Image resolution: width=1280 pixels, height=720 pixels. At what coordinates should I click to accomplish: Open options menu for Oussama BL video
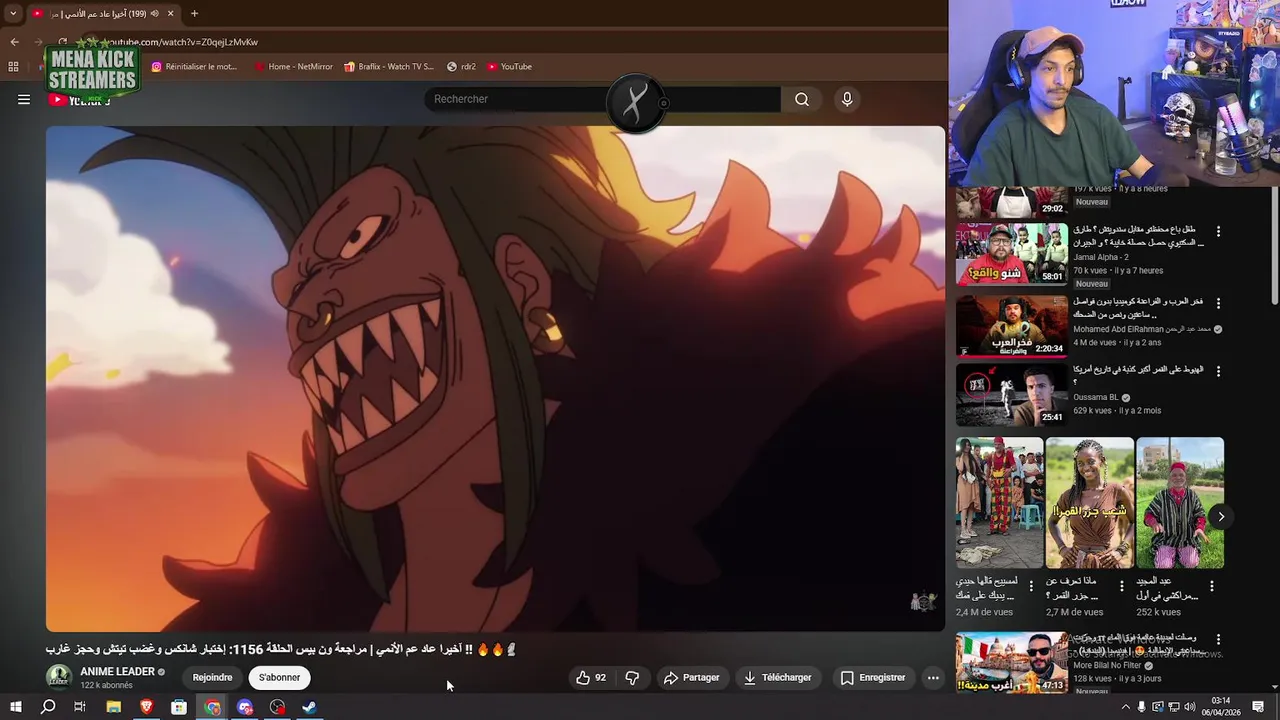(x=1218, y=371)
